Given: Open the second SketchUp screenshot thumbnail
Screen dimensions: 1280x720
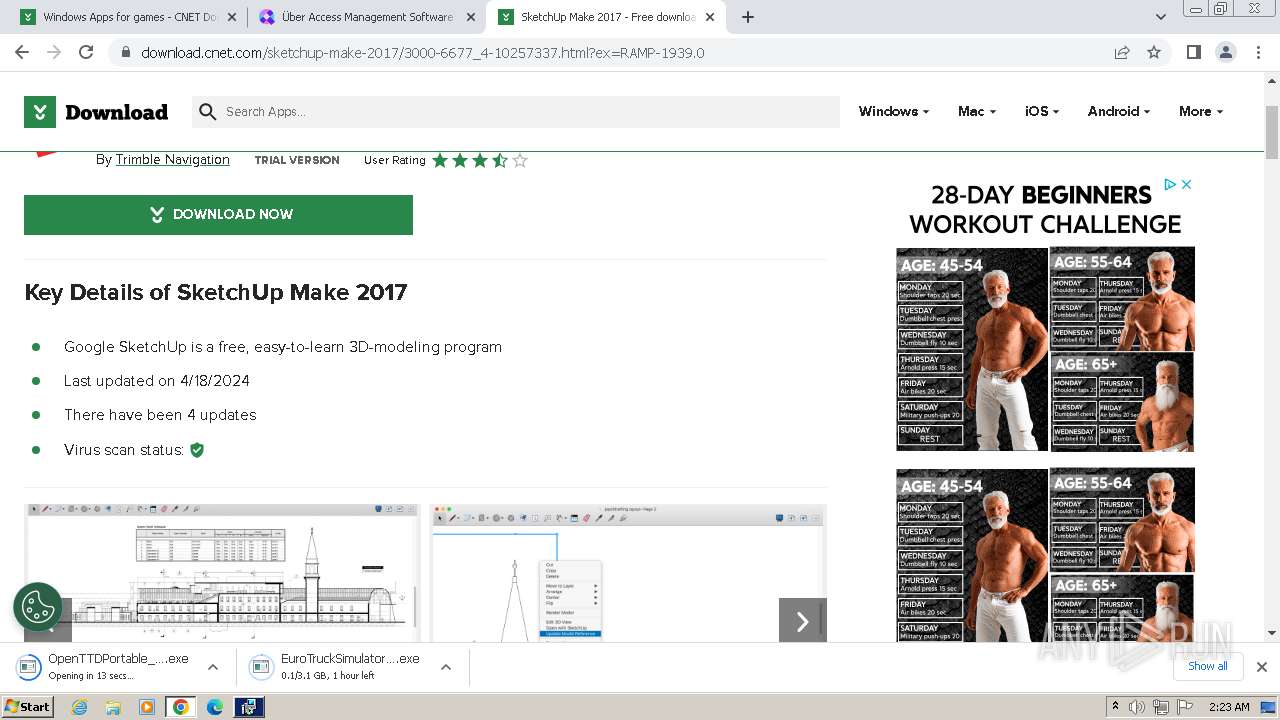Looking at the screenshot, I should click(628, 572).
